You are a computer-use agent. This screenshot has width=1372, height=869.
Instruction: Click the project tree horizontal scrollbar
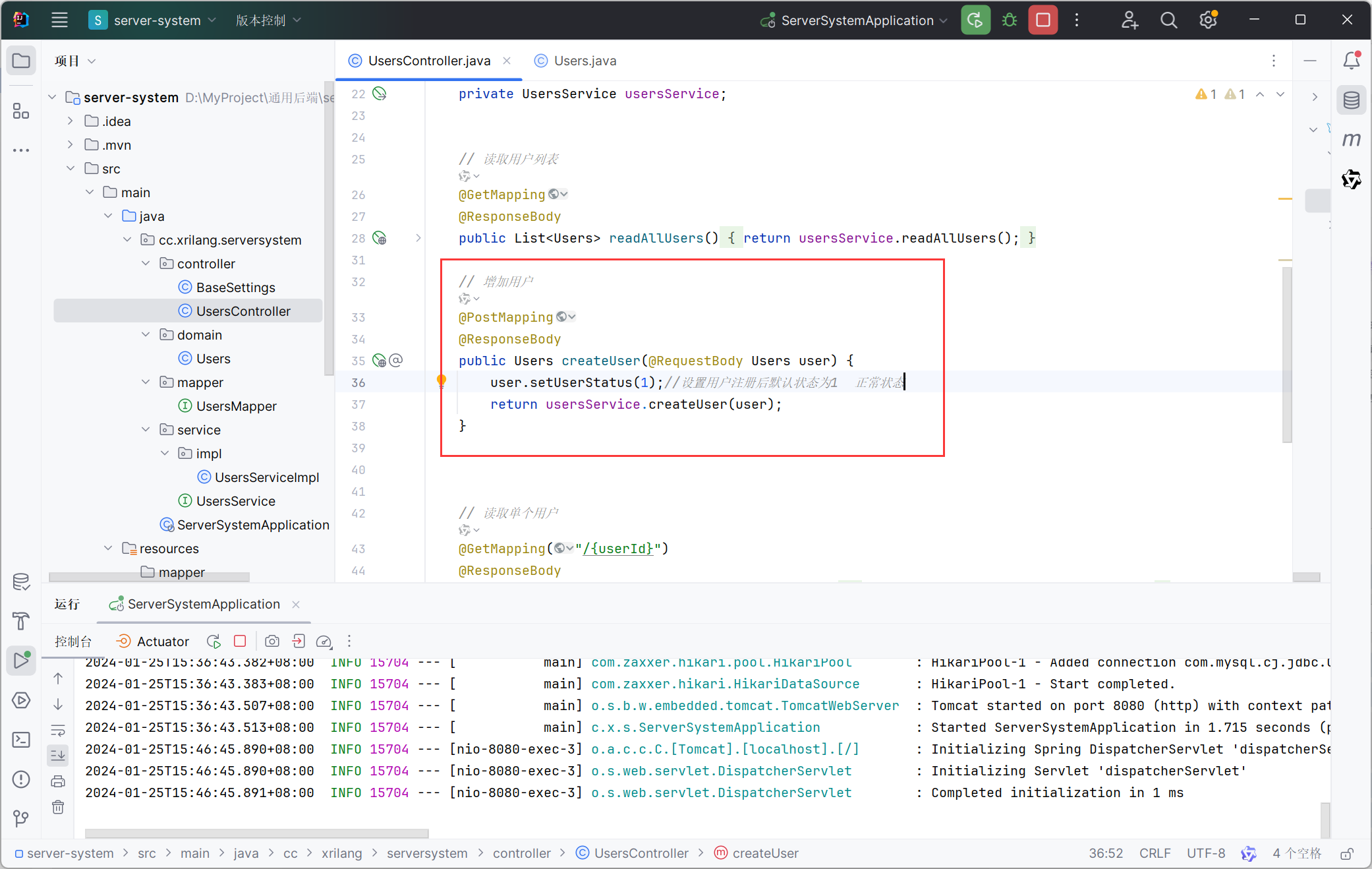[x=149, y=577]
